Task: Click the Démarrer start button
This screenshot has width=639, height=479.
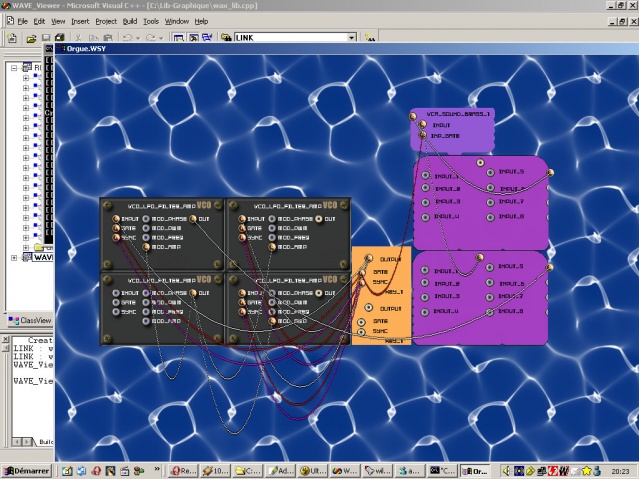Action: (27, 470)
